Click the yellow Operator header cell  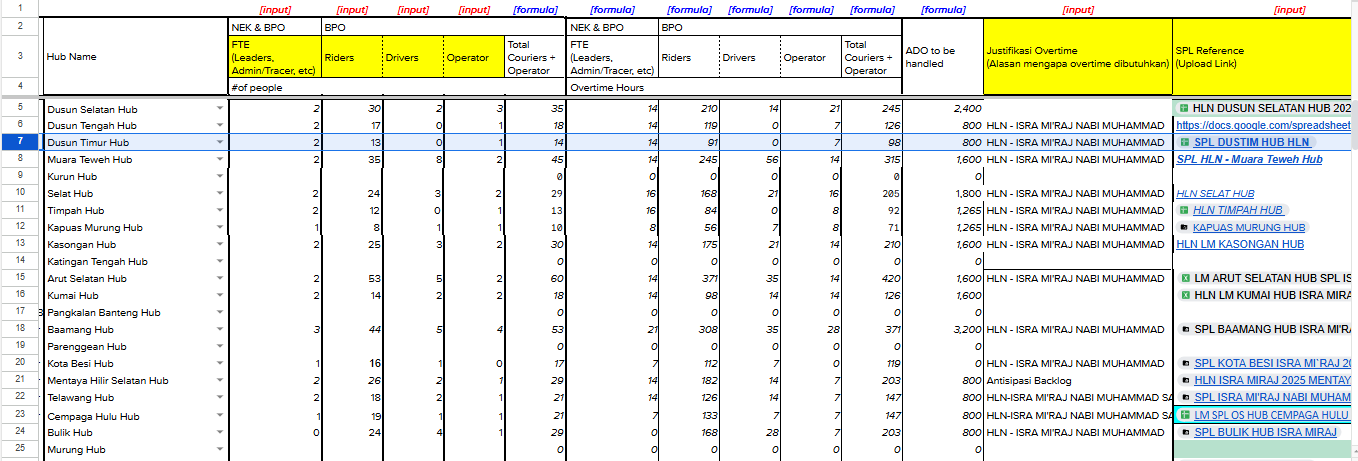pos(474,57)
